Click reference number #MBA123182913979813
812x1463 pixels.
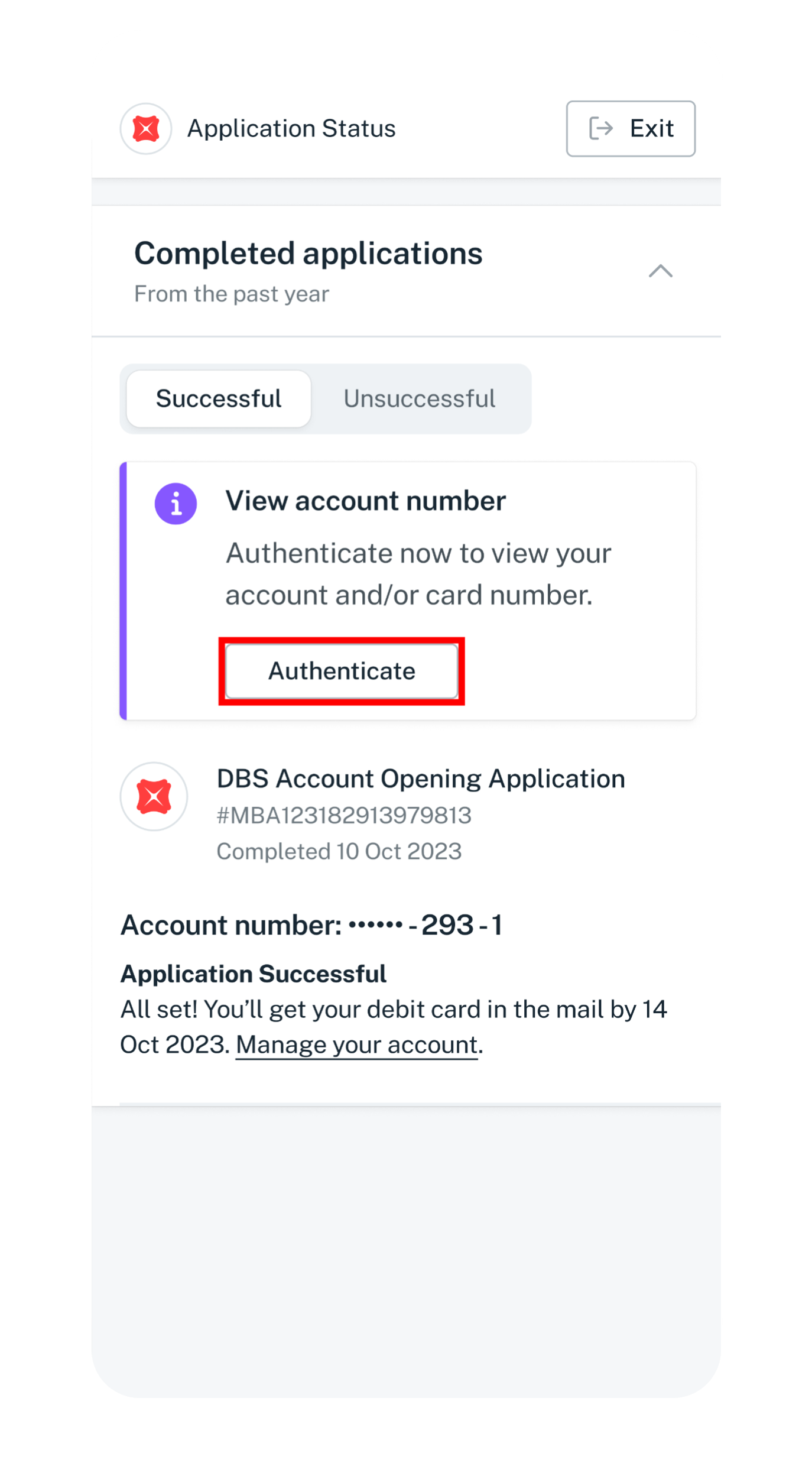pos(344,816)
